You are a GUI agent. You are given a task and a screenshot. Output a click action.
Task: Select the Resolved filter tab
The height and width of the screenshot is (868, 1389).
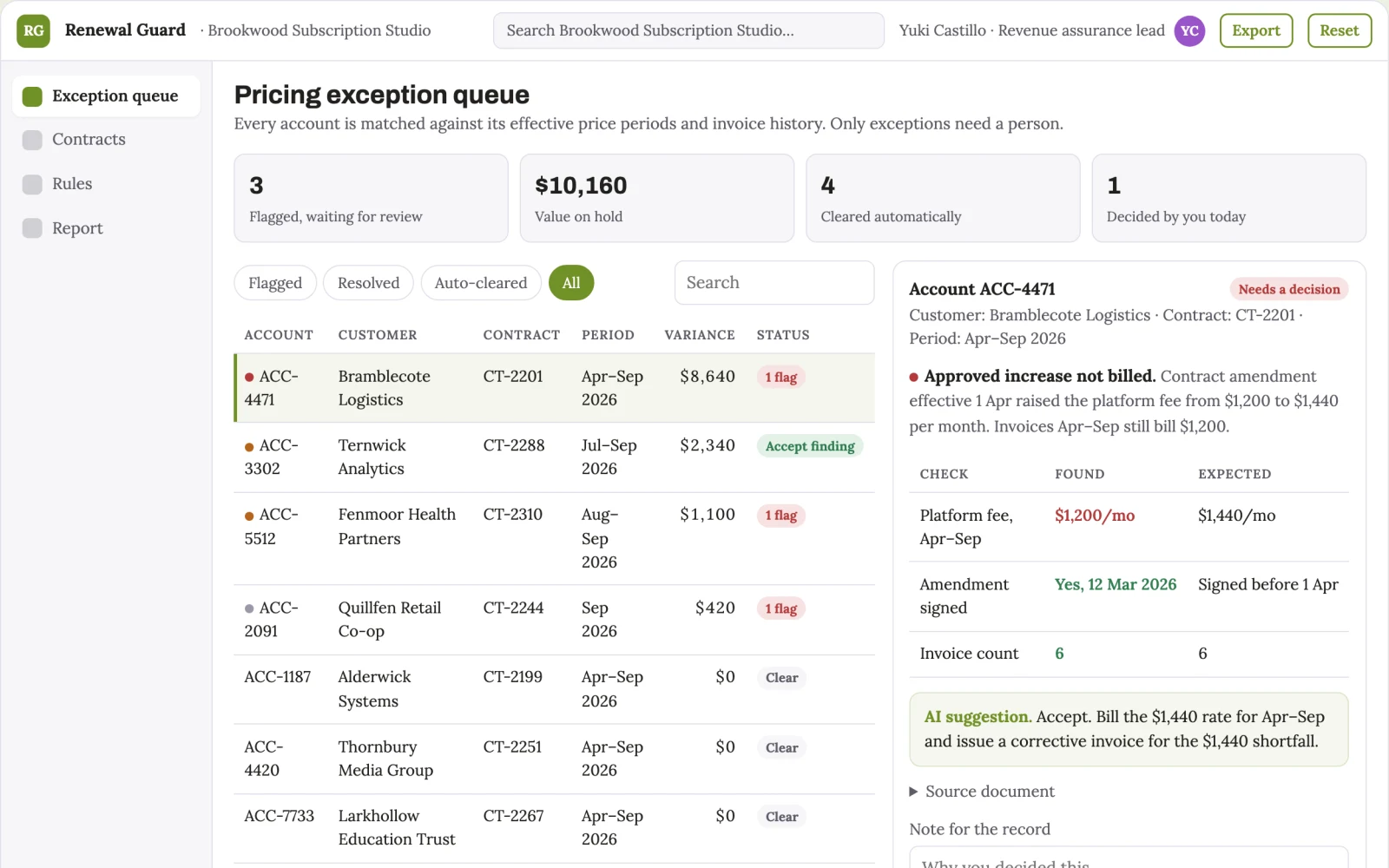click(x=368, y=283)
